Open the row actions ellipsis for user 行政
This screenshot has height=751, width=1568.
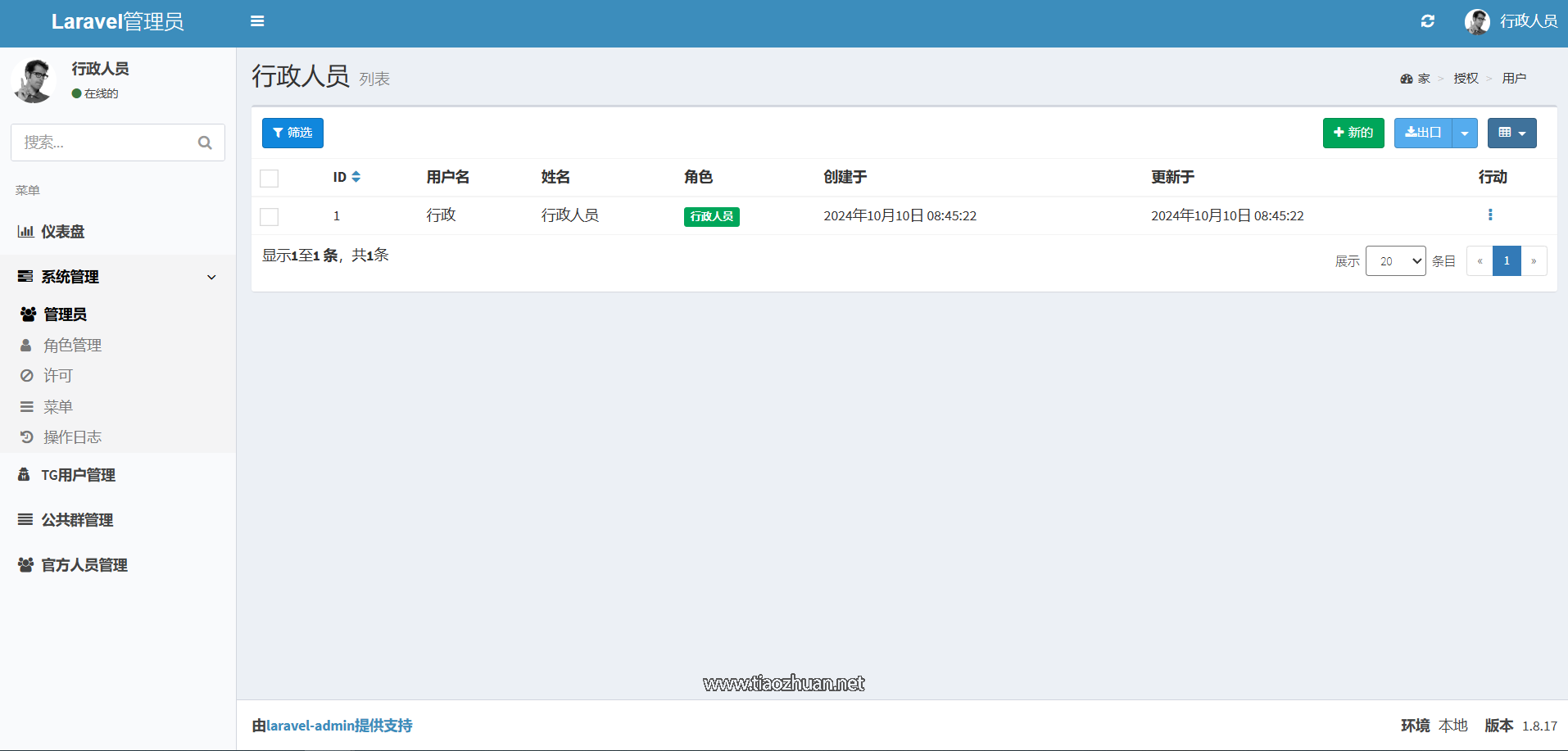click(x=1490, y=215)
